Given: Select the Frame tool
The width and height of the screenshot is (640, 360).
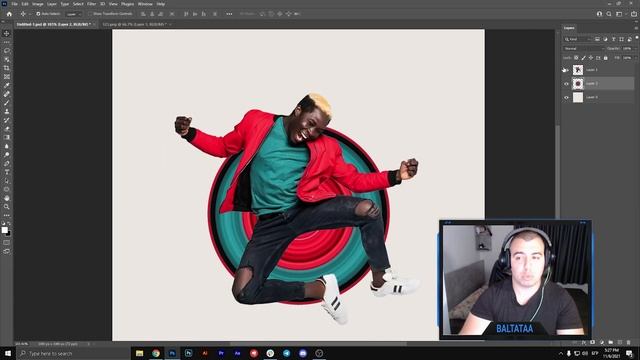Looking at the screenshot, I should (7, 77).
